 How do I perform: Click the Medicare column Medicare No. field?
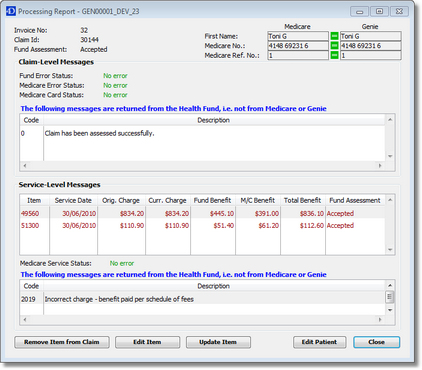pyautogui.click(x=298, y=46)
